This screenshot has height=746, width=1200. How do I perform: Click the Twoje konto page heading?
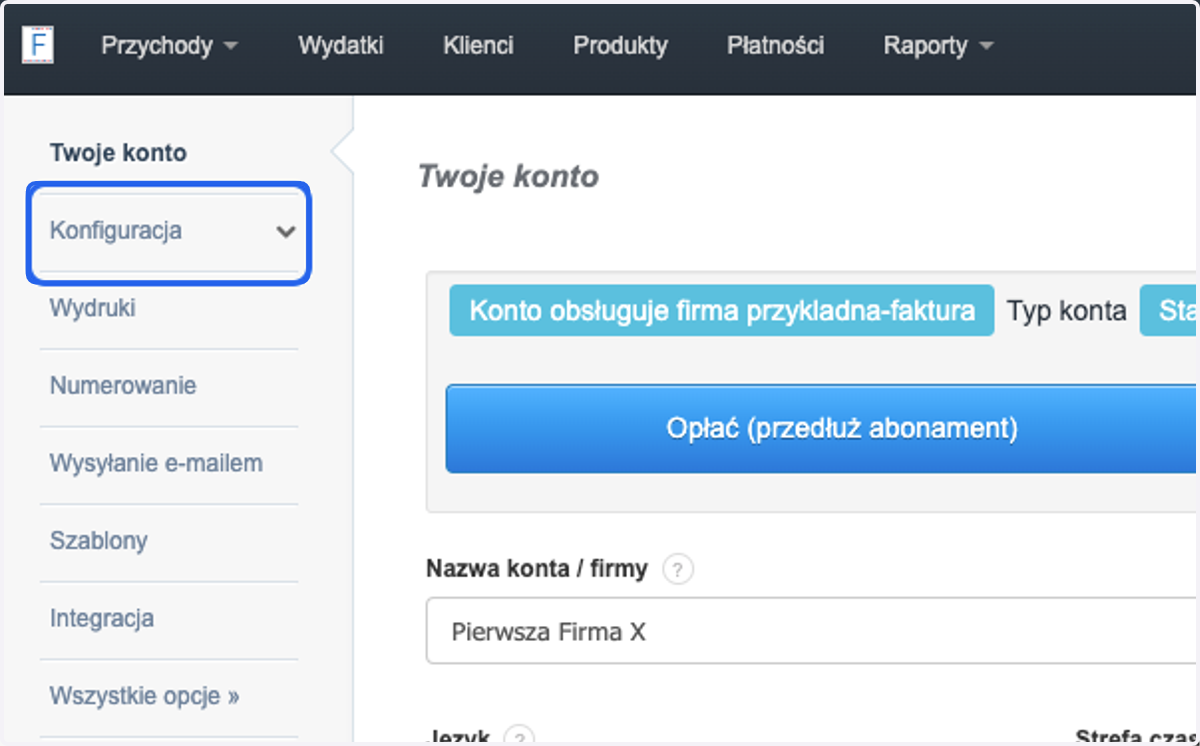pyautogui.click(x=508, y=177)
